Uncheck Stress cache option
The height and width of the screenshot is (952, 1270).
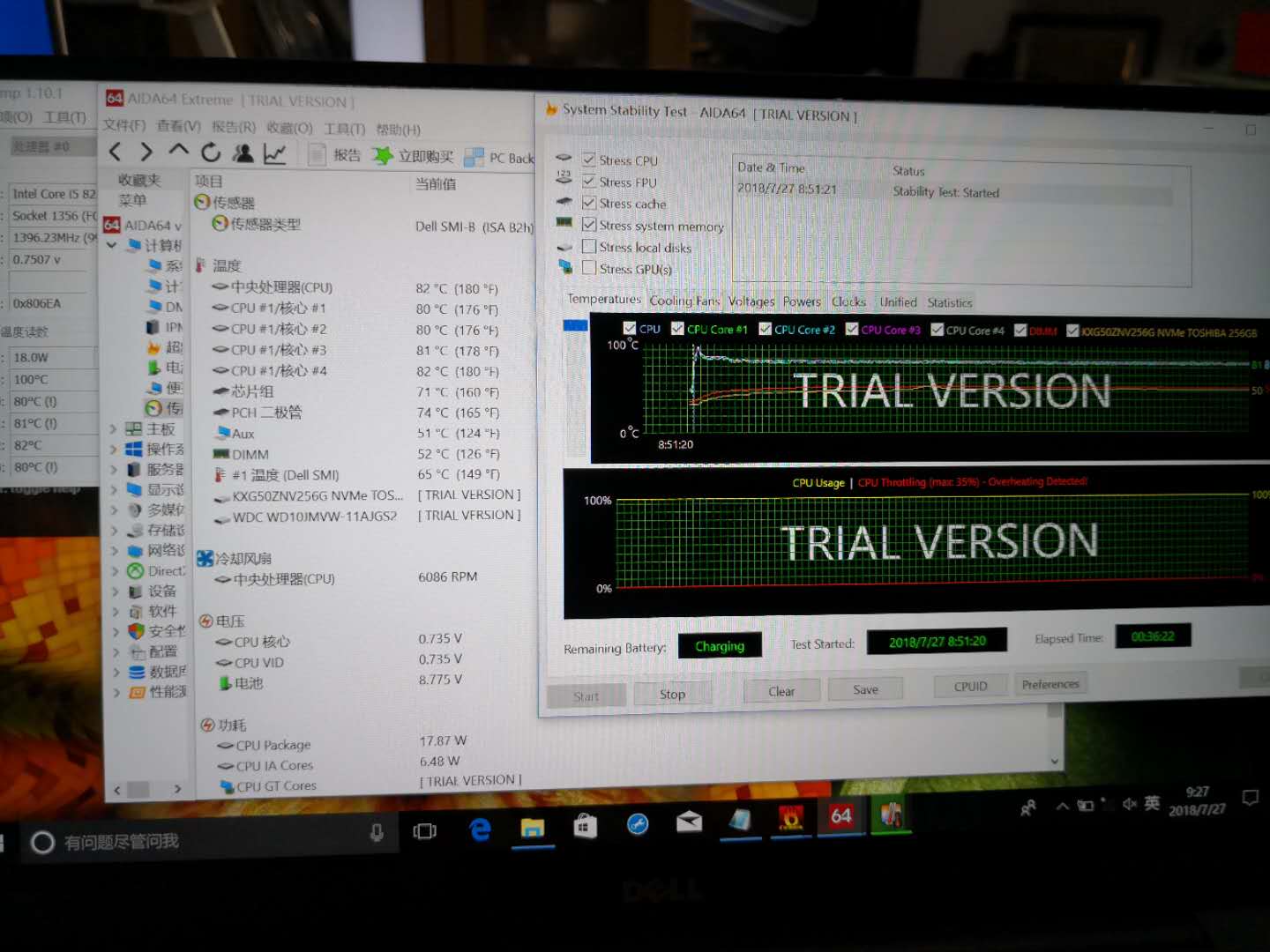pyautogui.click(x=589, y=203)
